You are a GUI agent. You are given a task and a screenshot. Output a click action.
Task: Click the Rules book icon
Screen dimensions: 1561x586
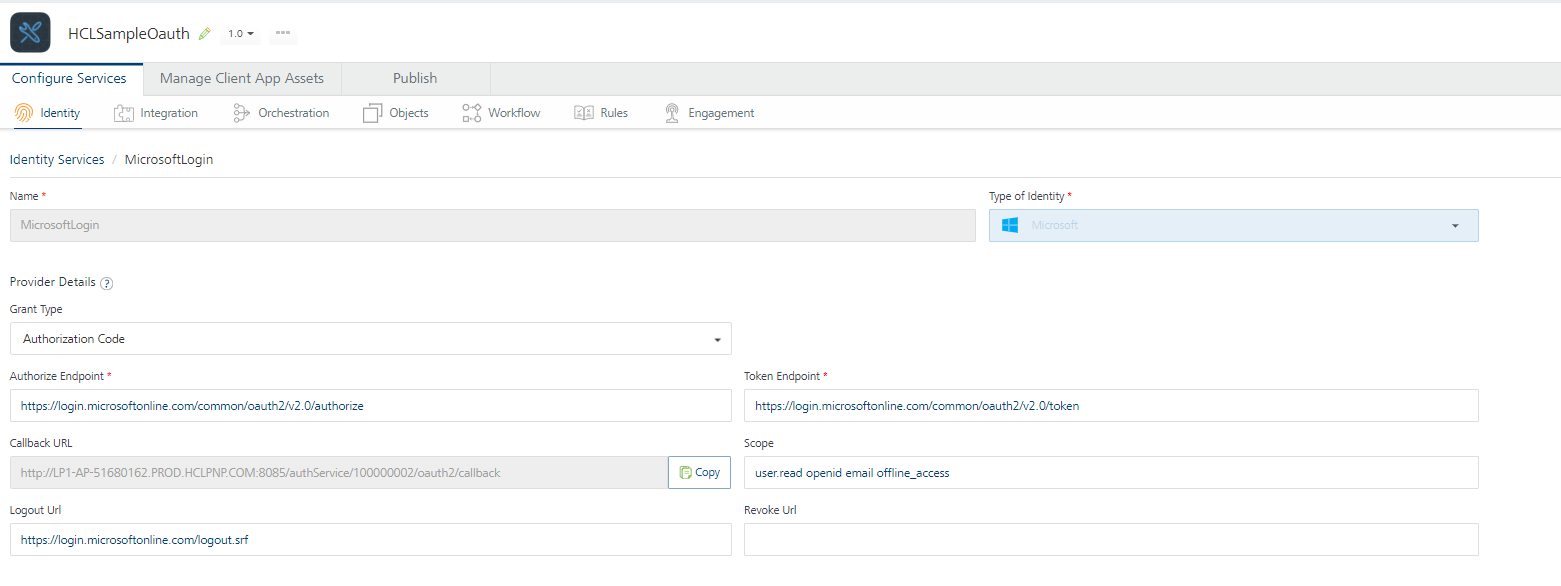(x=584, y=113)
